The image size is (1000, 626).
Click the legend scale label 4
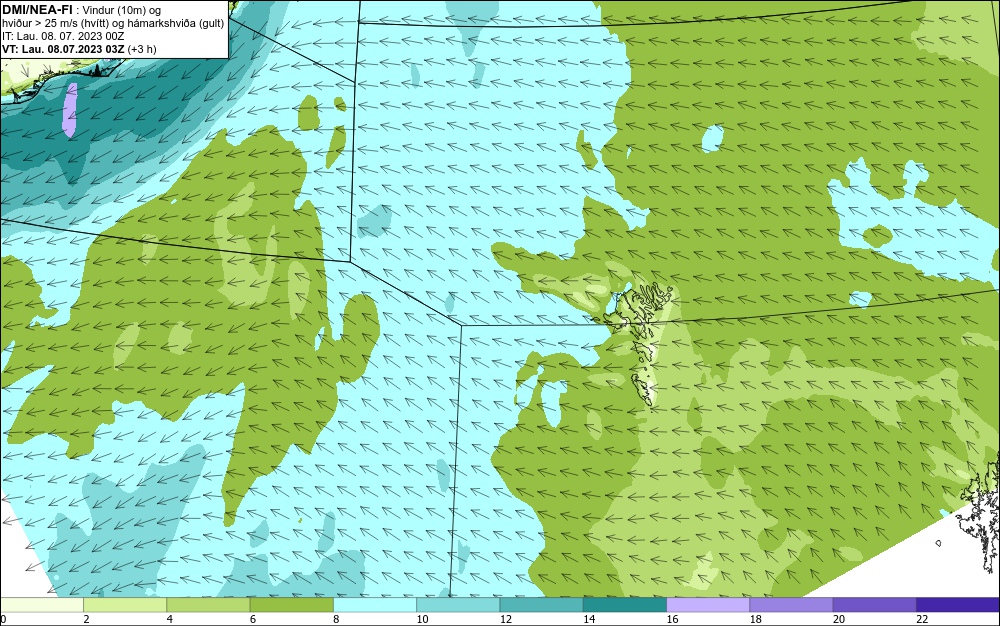pos(170,619)
